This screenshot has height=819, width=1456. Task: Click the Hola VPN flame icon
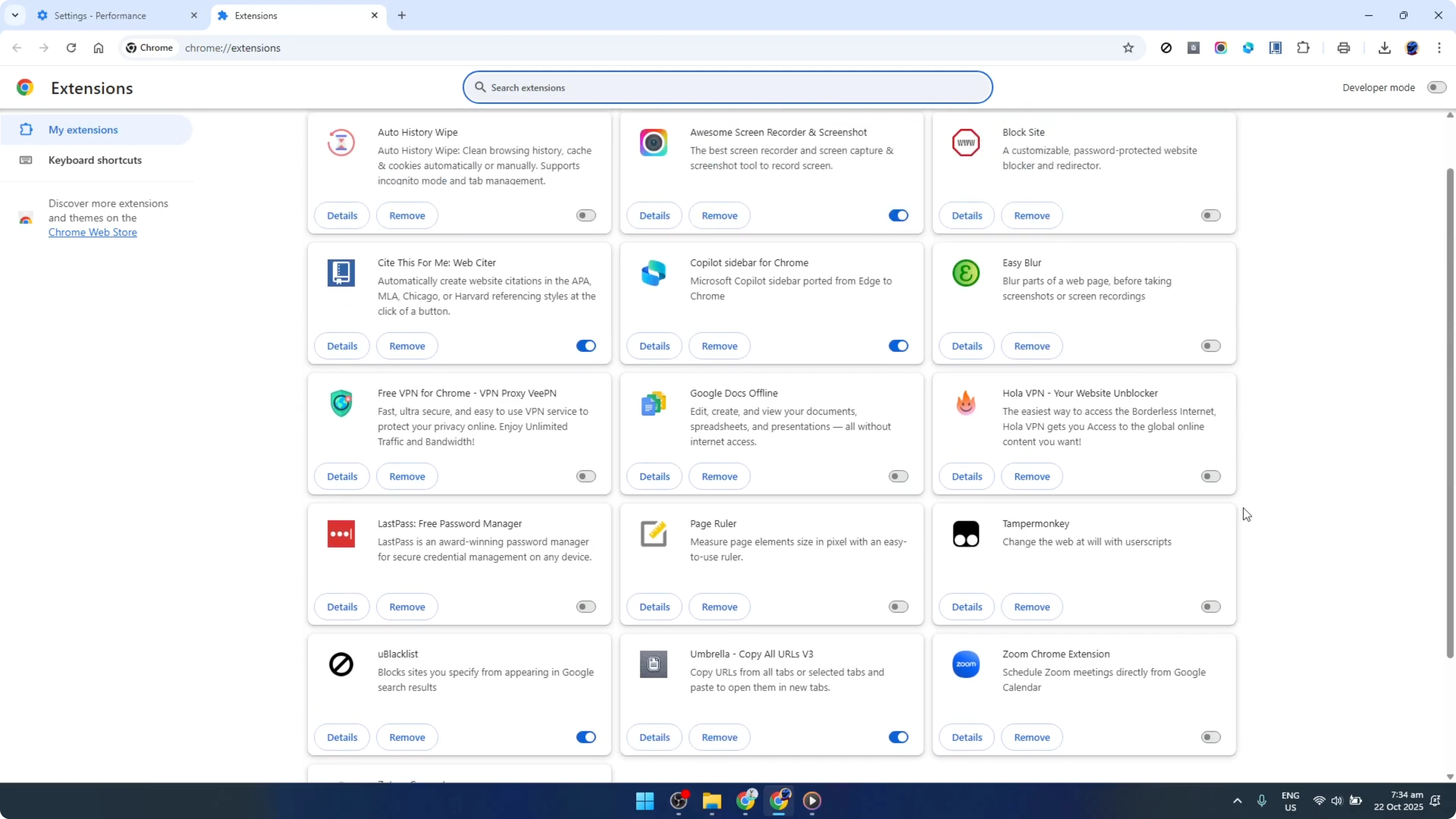(965, 404)
